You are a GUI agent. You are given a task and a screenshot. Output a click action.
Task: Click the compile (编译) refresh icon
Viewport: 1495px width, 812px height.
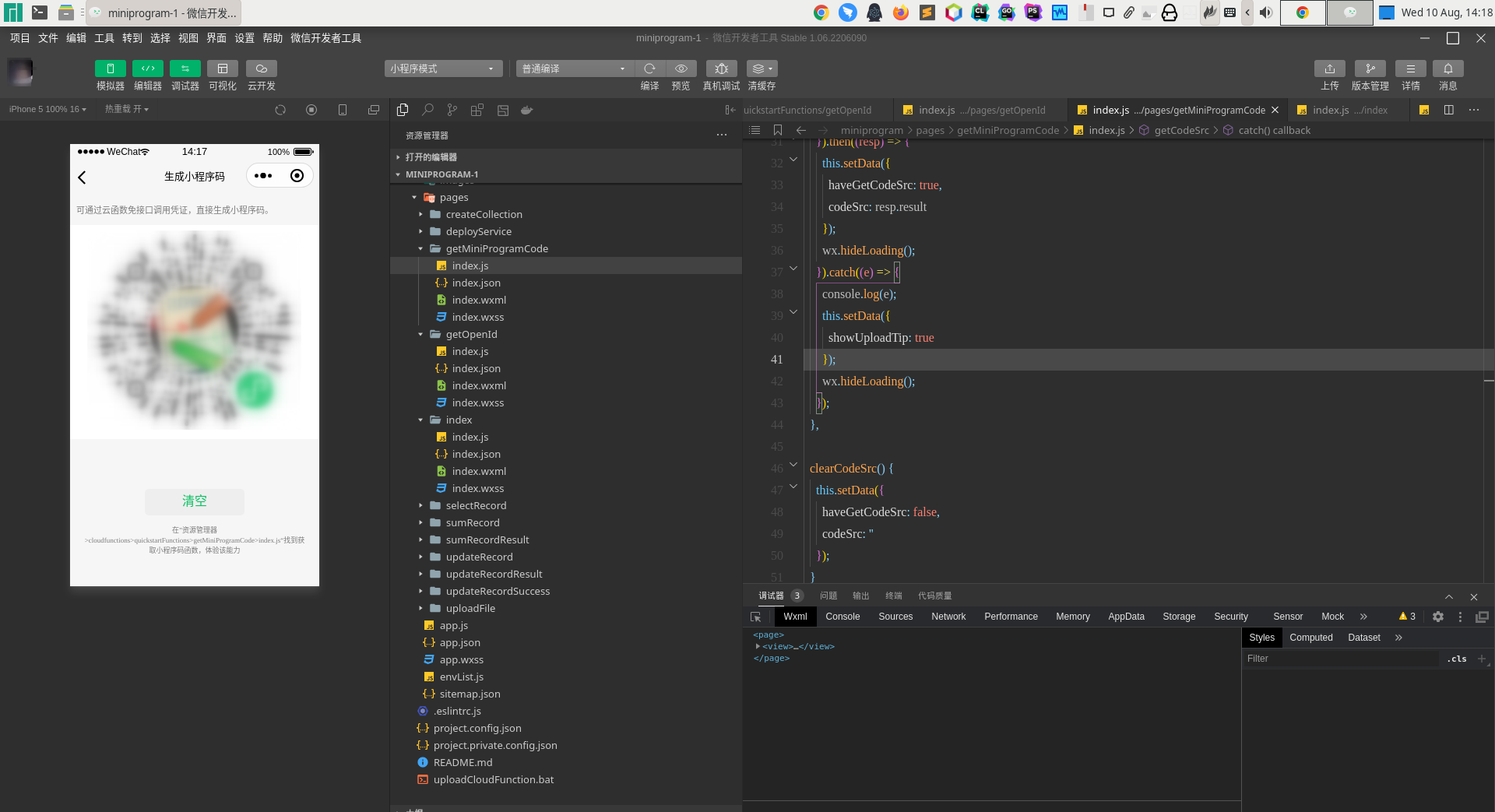649,69
